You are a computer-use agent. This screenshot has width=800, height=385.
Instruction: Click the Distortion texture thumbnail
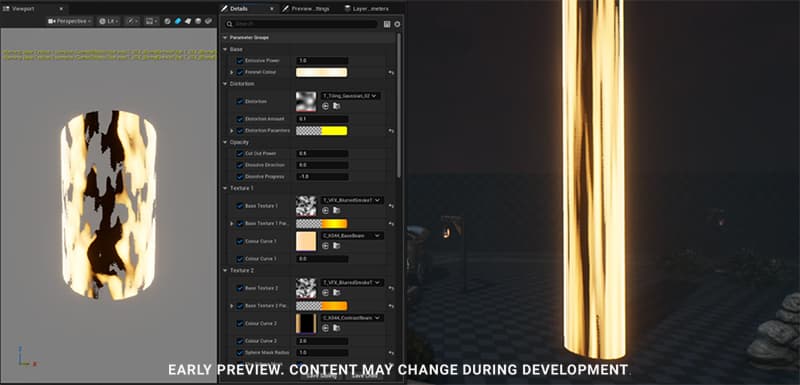click(306, 101)
